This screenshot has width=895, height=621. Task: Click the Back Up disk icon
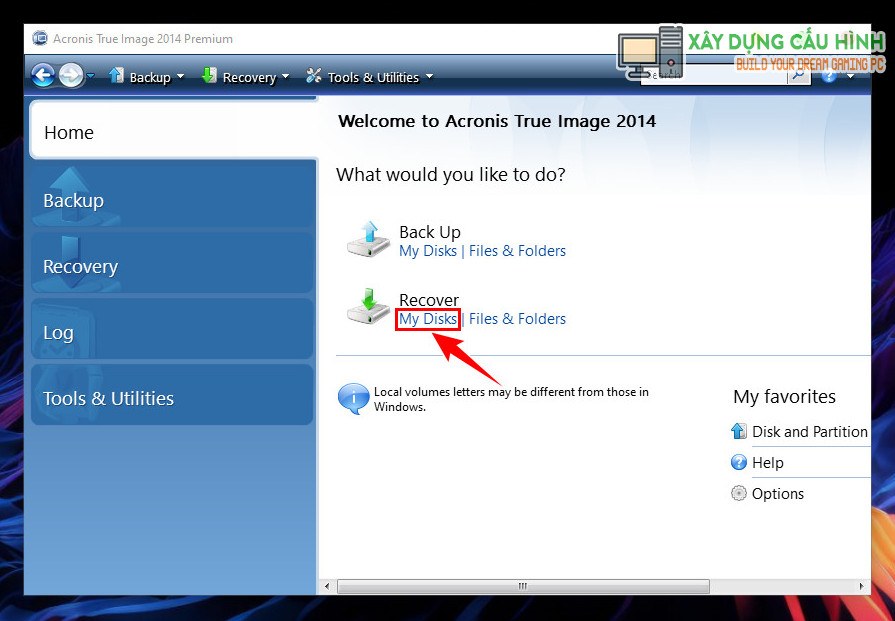click(367, 239)
